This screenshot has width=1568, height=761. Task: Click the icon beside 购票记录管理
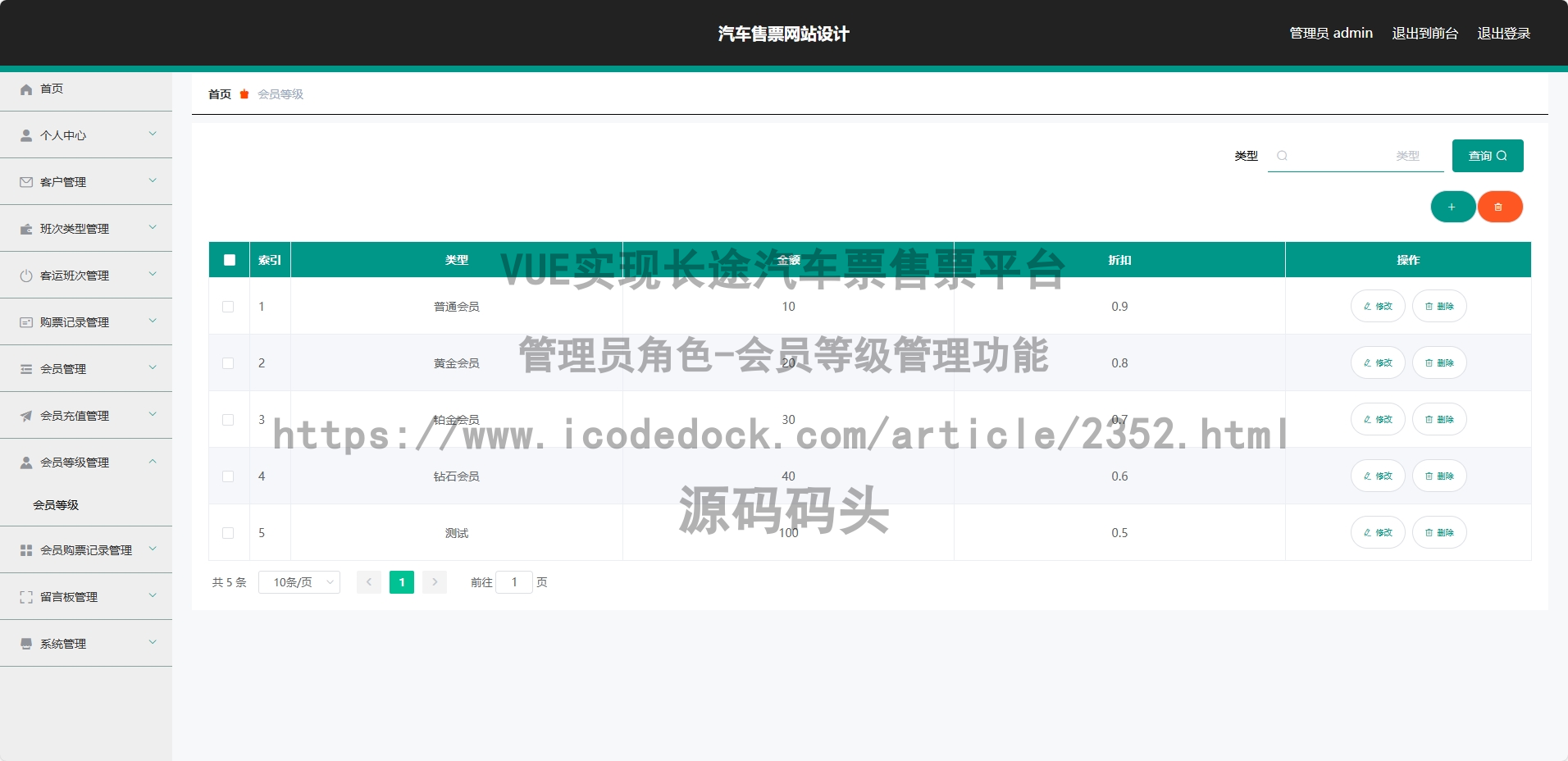(26, 322)
